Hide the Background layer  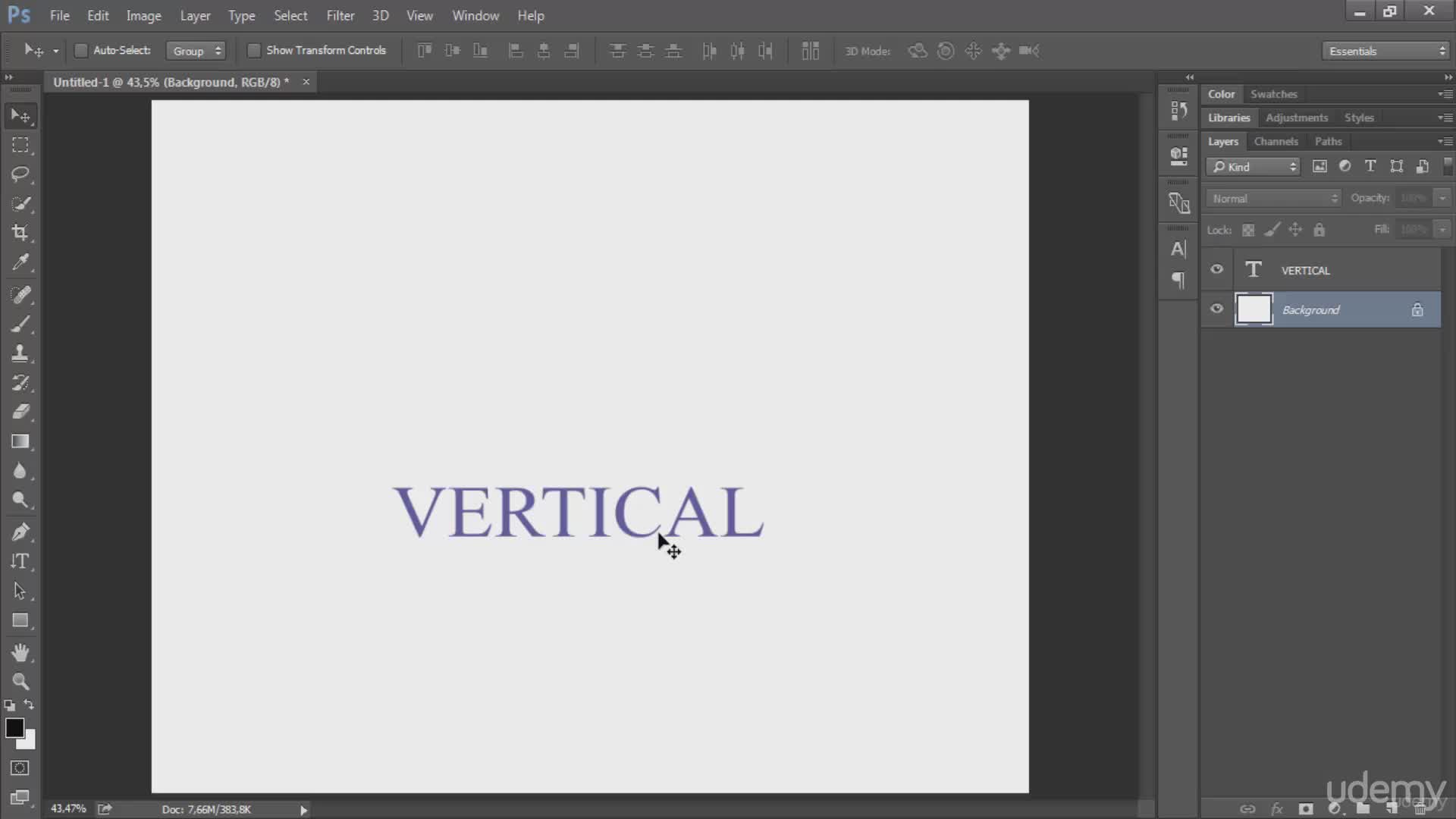tap(1217, 309)
